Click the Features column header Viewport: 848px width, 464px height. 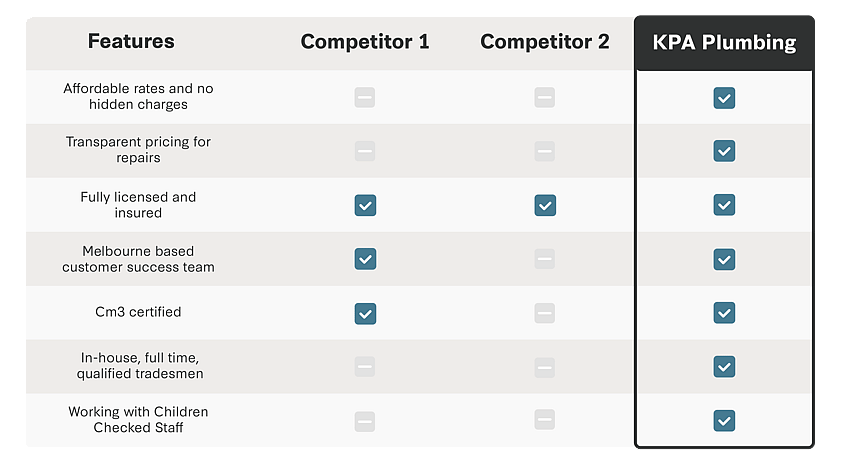point(131,42)
